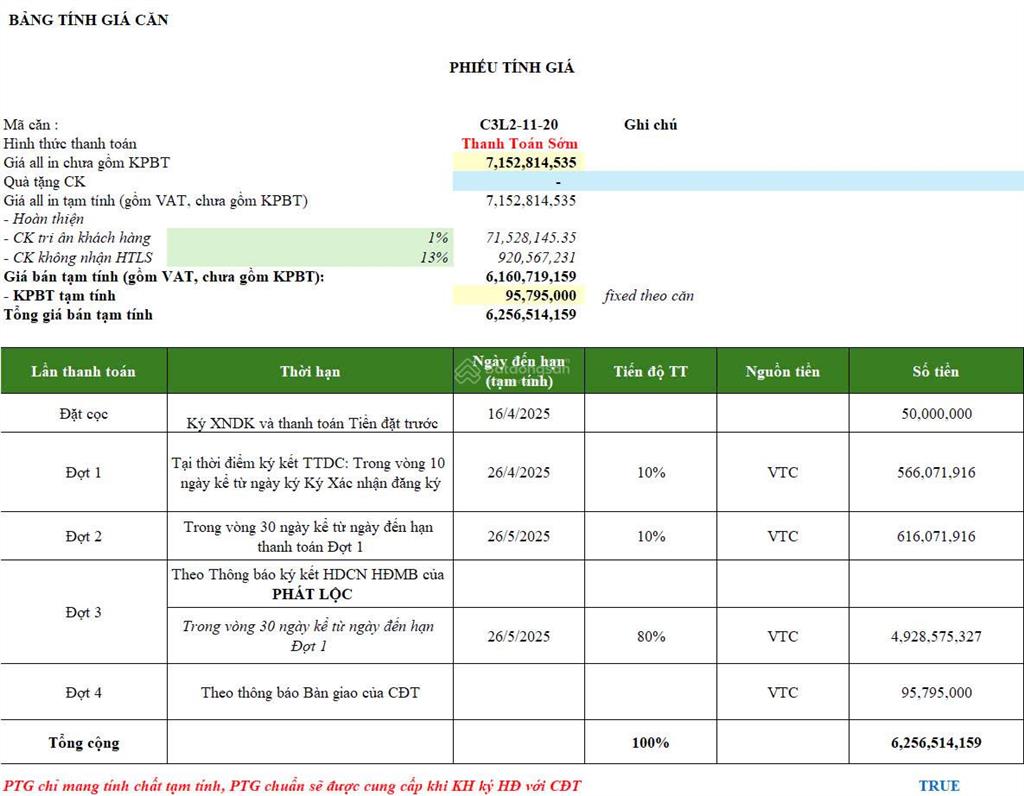Click the total price 6,256,514,159 above the table
Viewport: 1024px width, 796px height.
pos(531,315)
